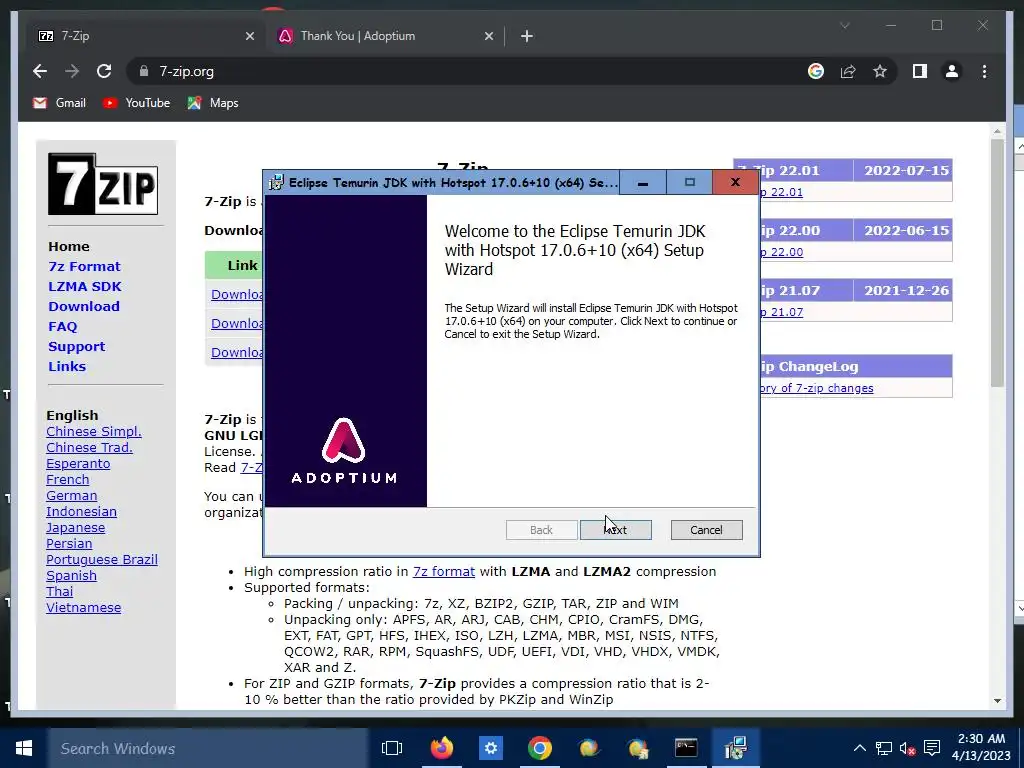Image resolution: width=1024 pixels, height=768 pixels.
Task: Switch language to Portuguese Brazil
Action: click(x=101, y=560)
